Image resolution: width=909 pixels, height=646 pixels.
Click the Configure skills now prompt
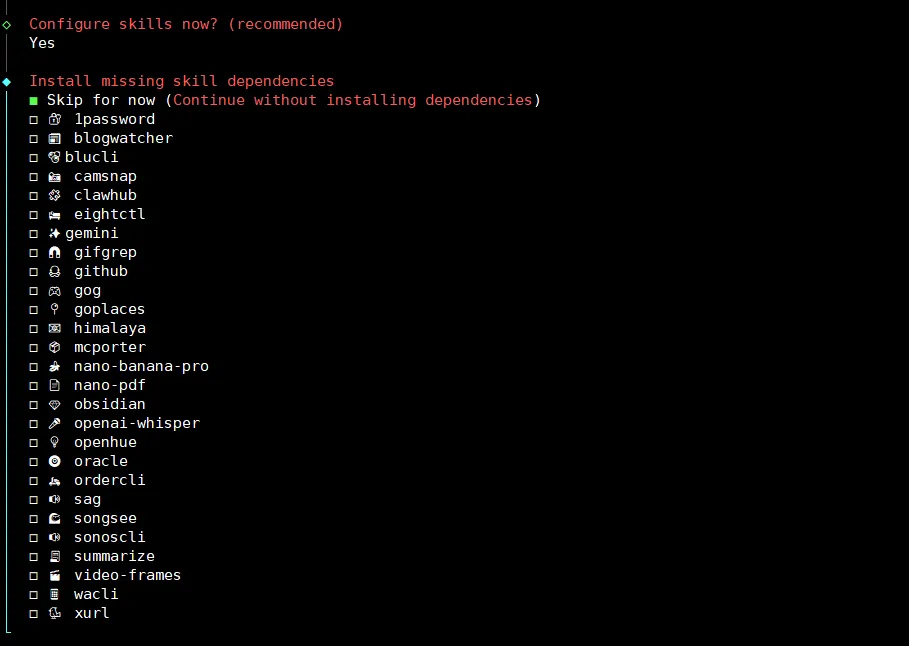pos(185,24)
